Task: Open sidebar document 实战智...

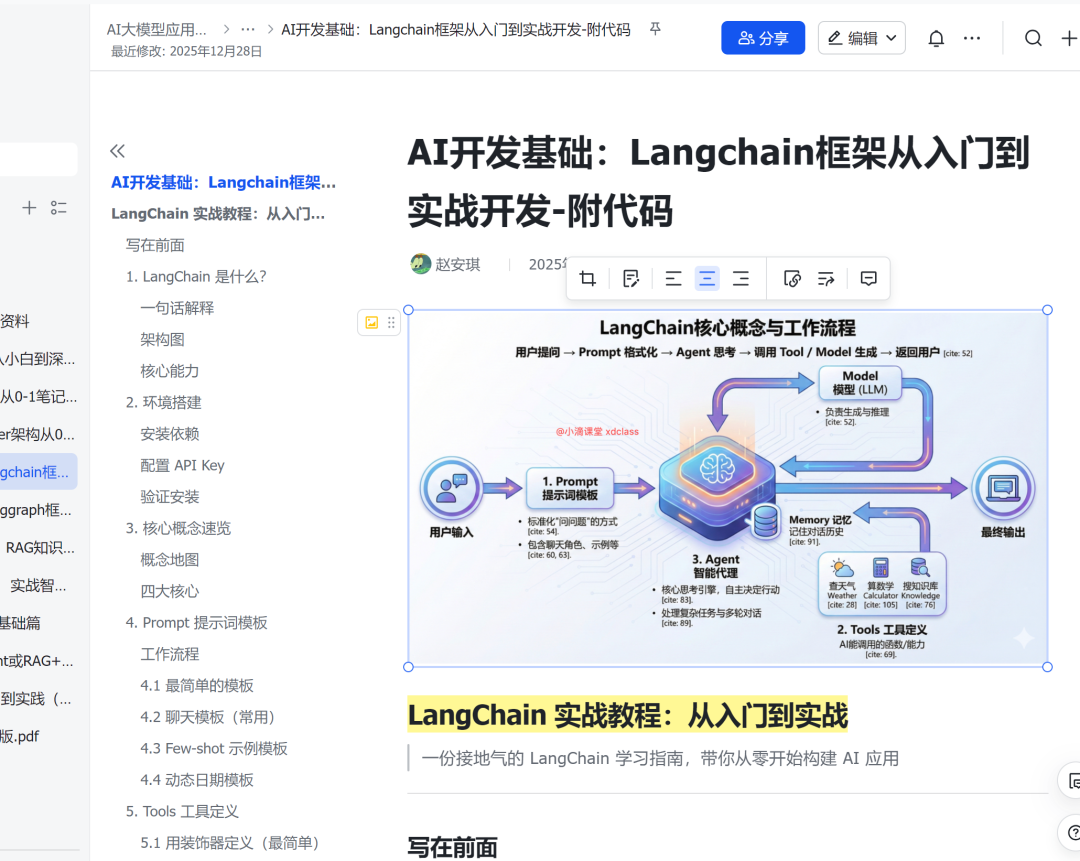Action: (x=38, y=585)
